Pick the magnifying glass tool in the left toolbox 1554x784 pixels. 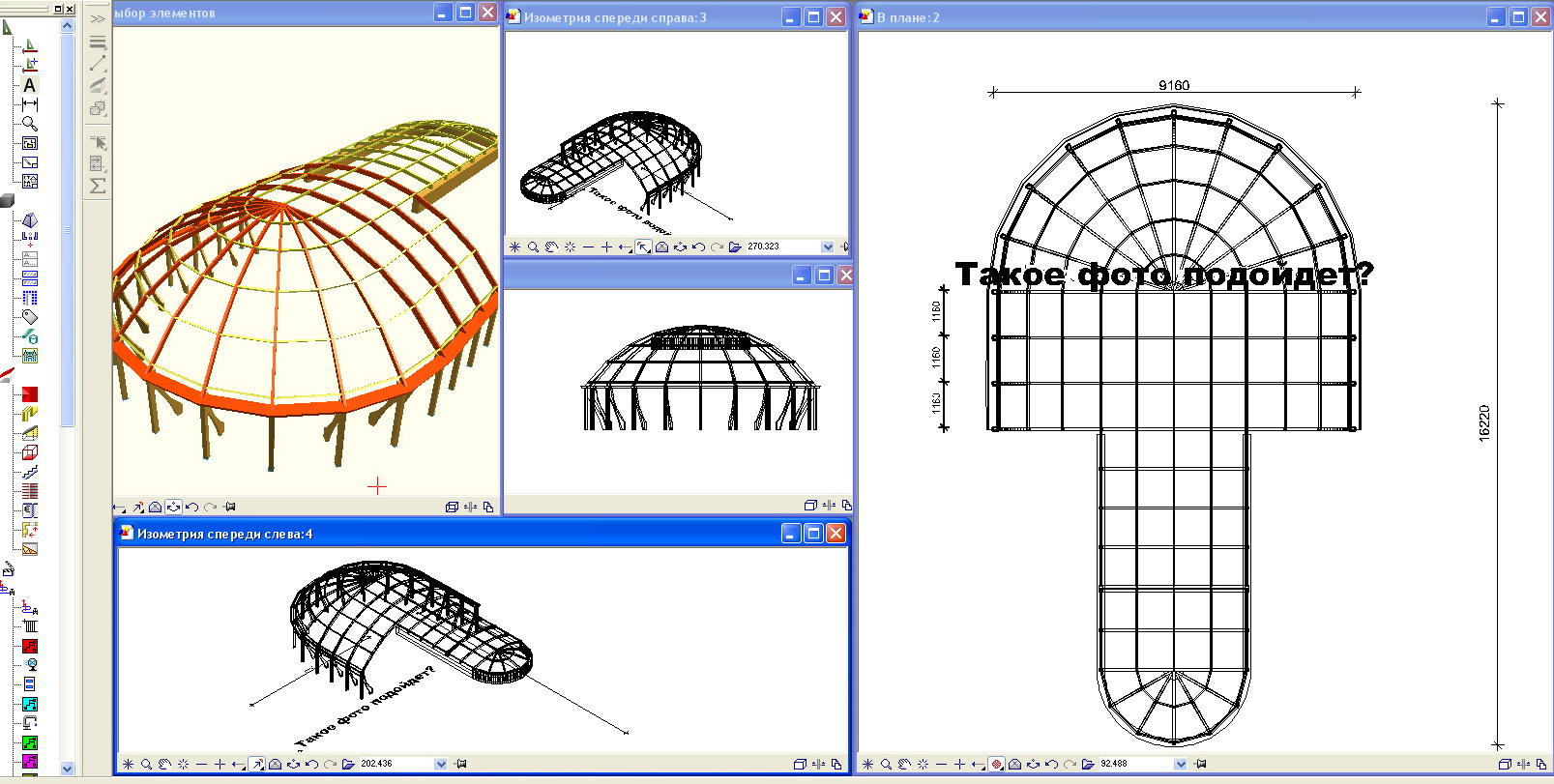click(29, 124)
